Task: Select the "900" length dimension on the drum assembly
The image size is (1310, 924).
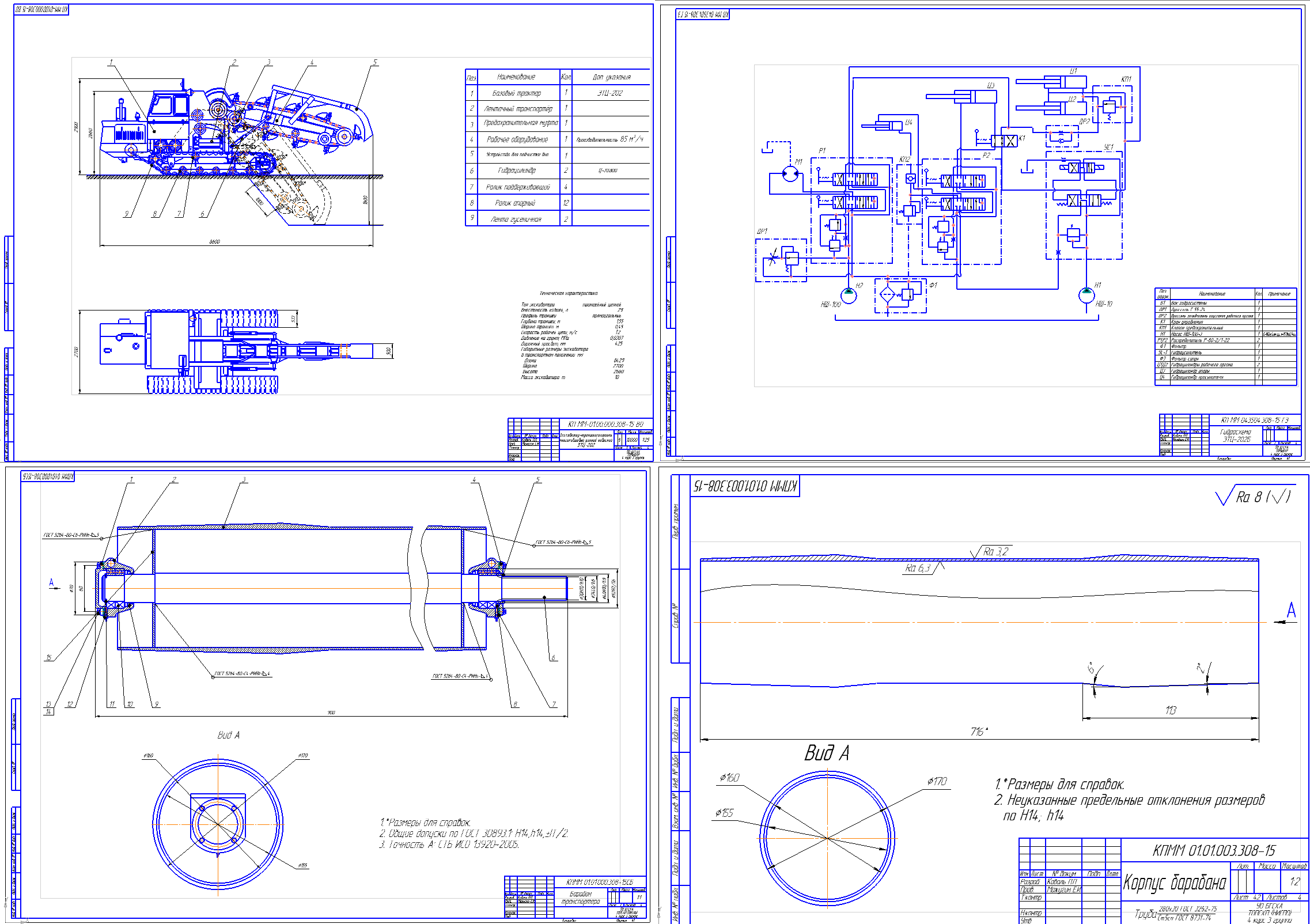Action: 331,713
